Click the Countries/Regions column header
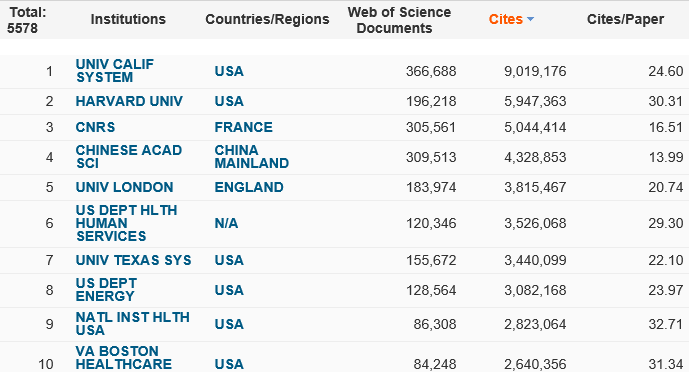 coord(267,19)
